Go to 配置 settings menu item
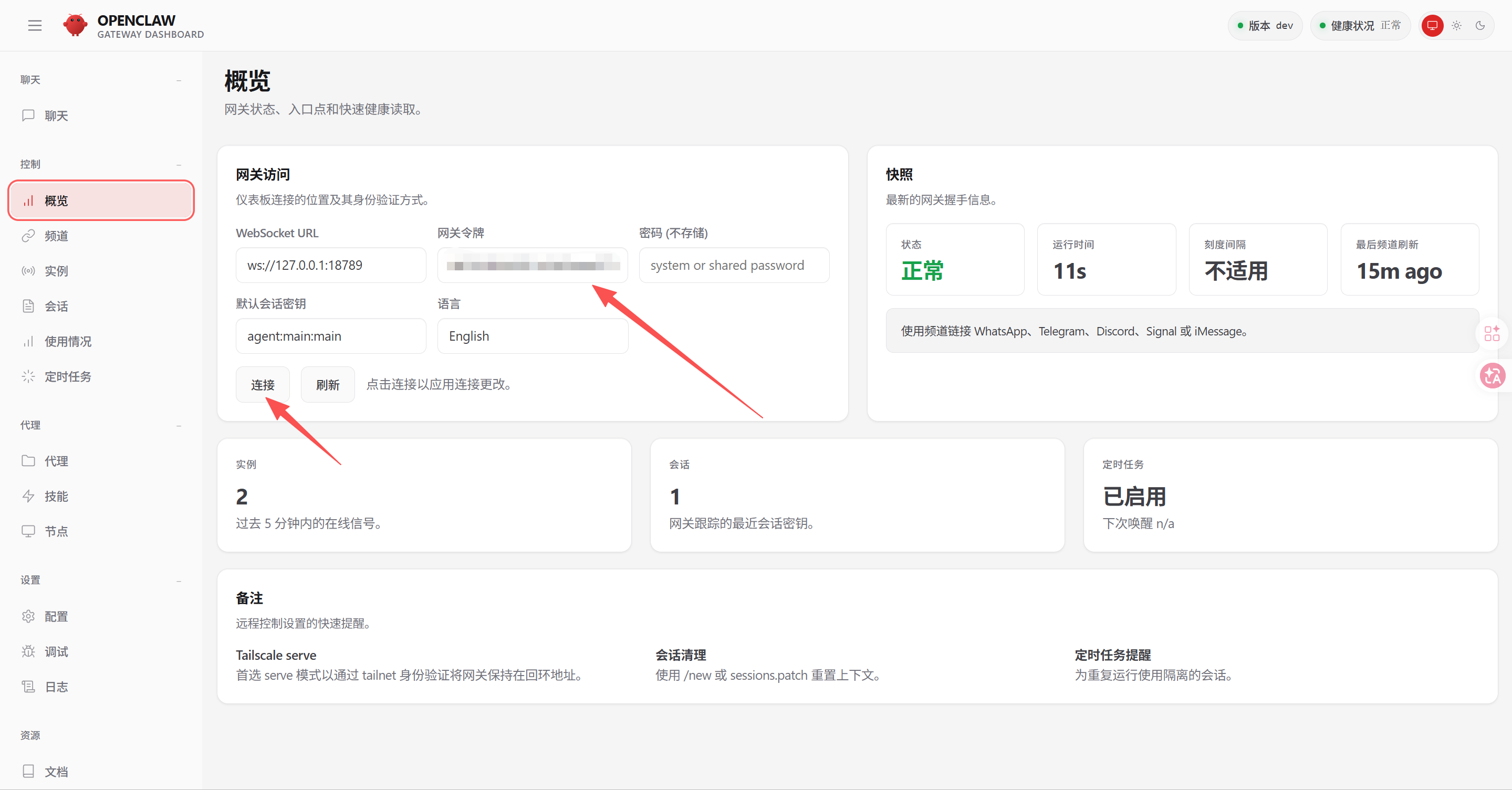Image resolution: width=1512 pixels, height=790 pixels. [56, 616]
